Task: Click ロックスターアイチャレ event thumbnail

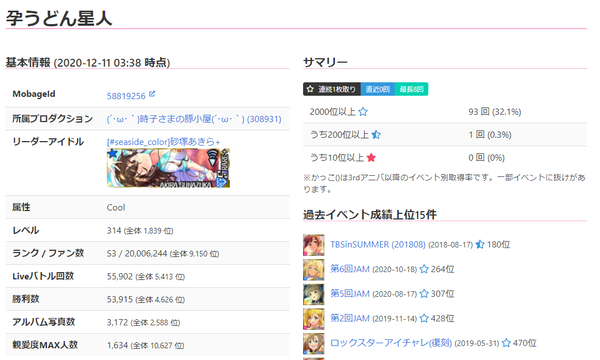Action: tap(314, 343)
